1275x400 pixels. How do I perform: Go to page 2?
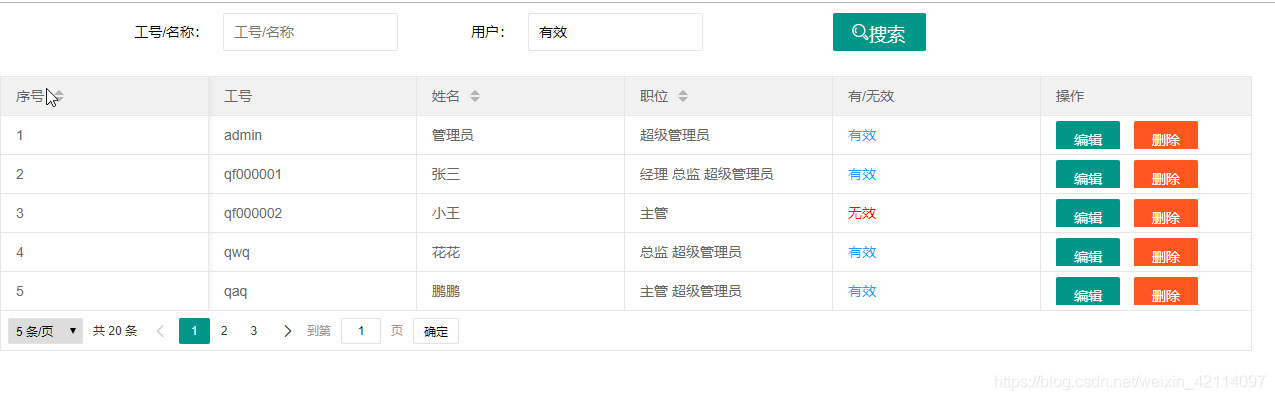224,331
